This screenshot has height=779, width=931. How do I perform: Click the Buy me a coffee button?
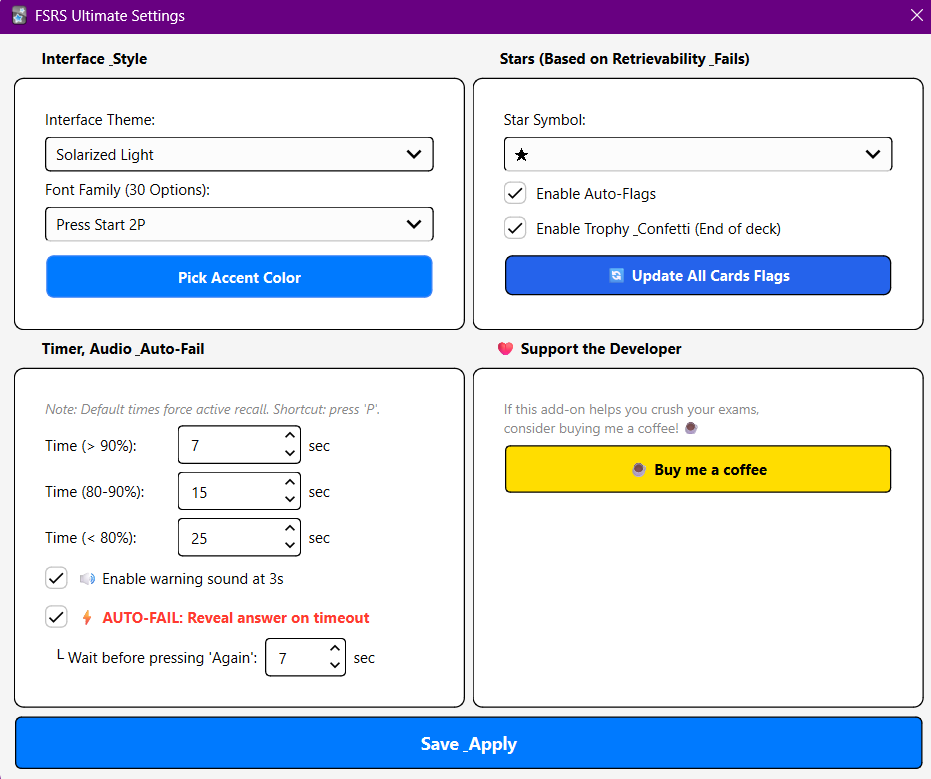pos(697,470)
